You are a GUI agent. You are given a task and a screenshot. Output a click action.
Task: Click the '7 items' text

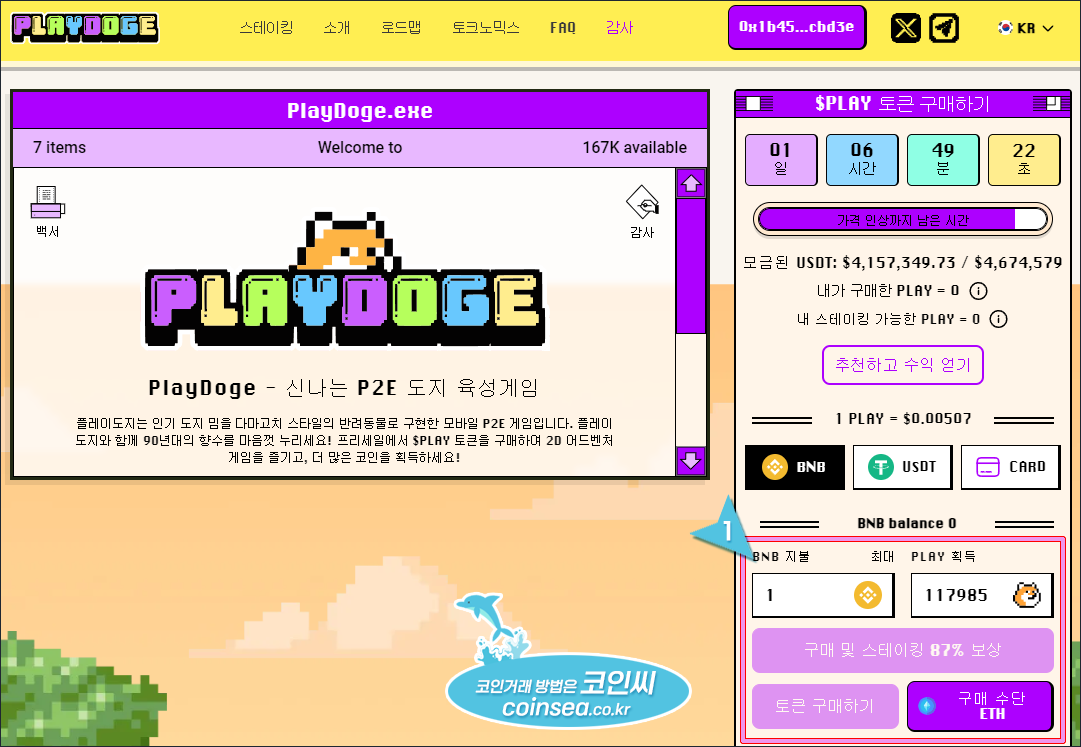click(x=59, y=147)
